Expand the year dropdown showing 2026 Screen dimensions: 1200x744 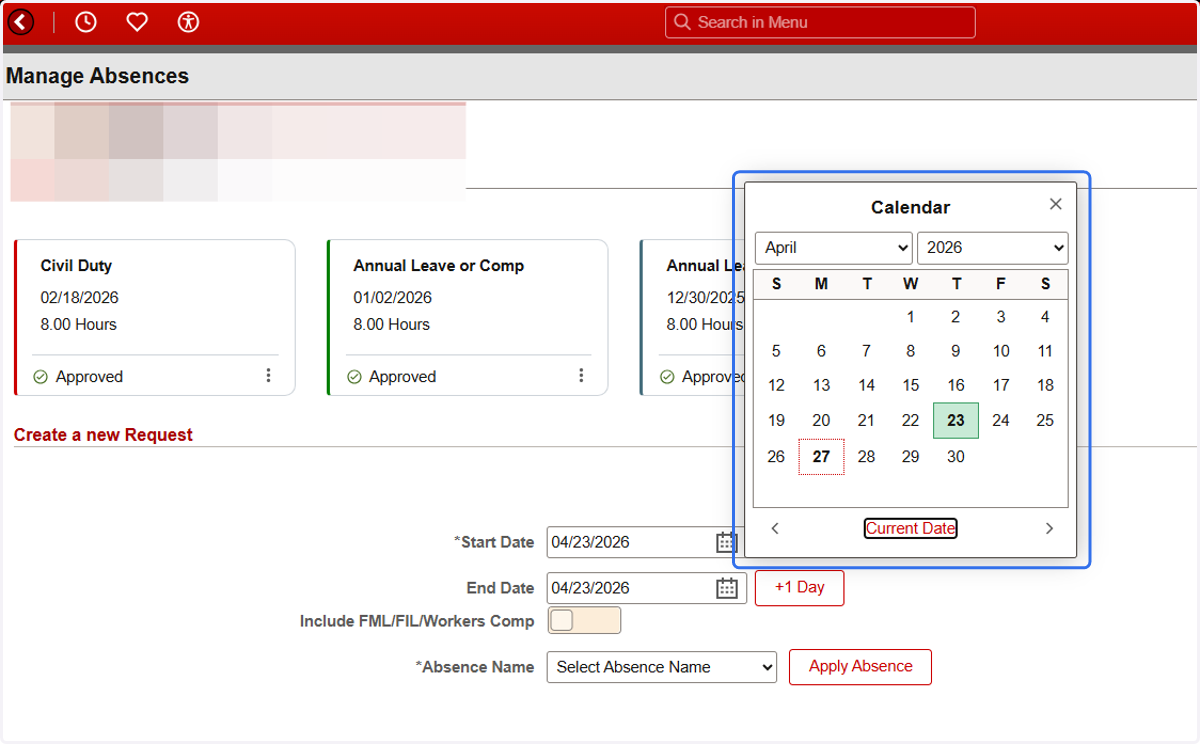coord(992,248)
